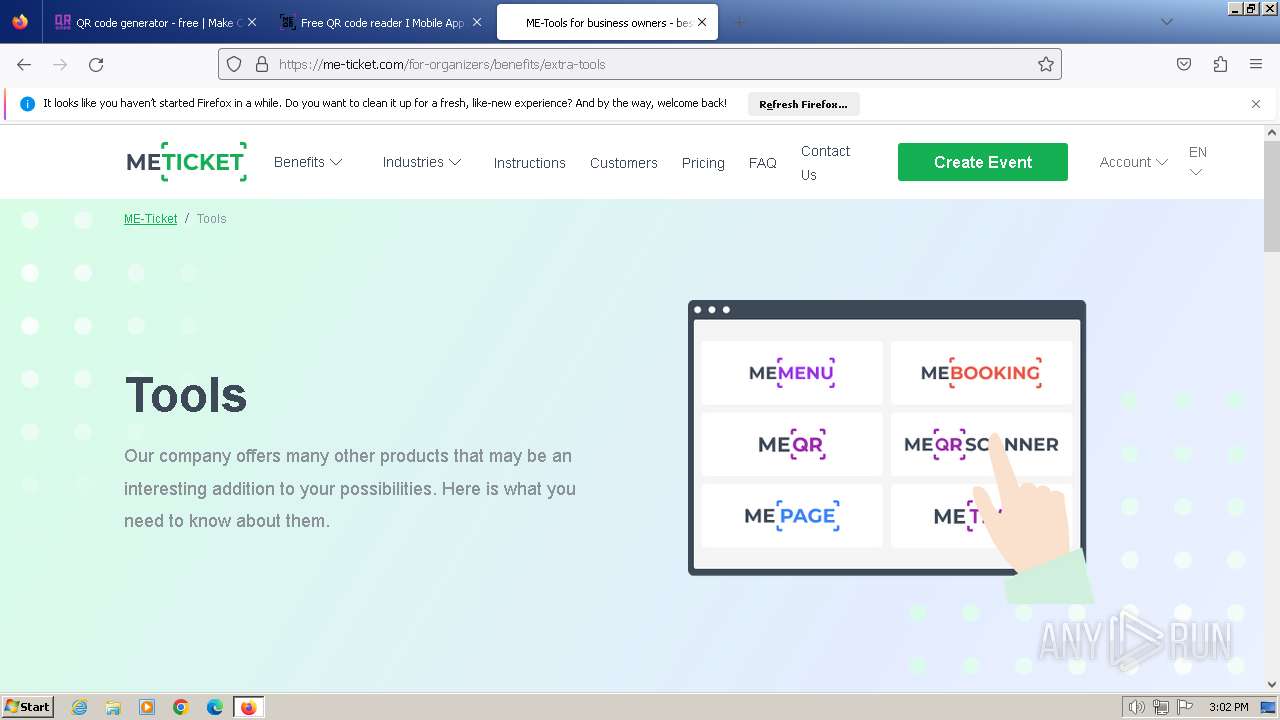Screen dimensions: 1280x720
Task: Expand the Benefits dropdown menu
Action: coord(308,162)
